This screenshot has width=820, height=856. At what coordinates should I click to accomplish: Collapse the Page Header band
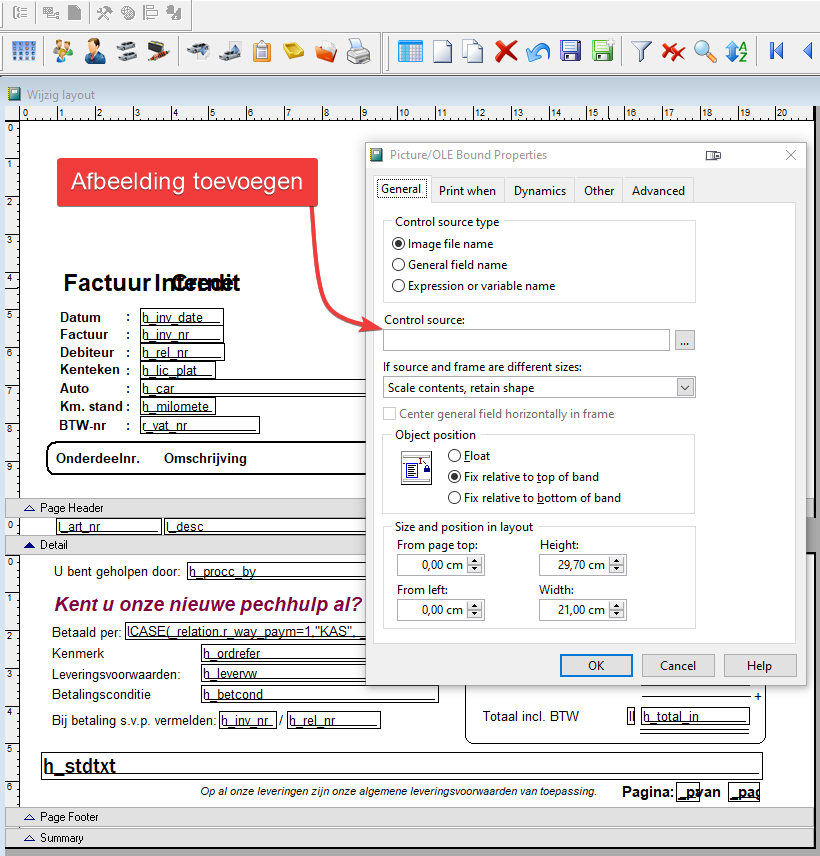(x=29, y=508)
